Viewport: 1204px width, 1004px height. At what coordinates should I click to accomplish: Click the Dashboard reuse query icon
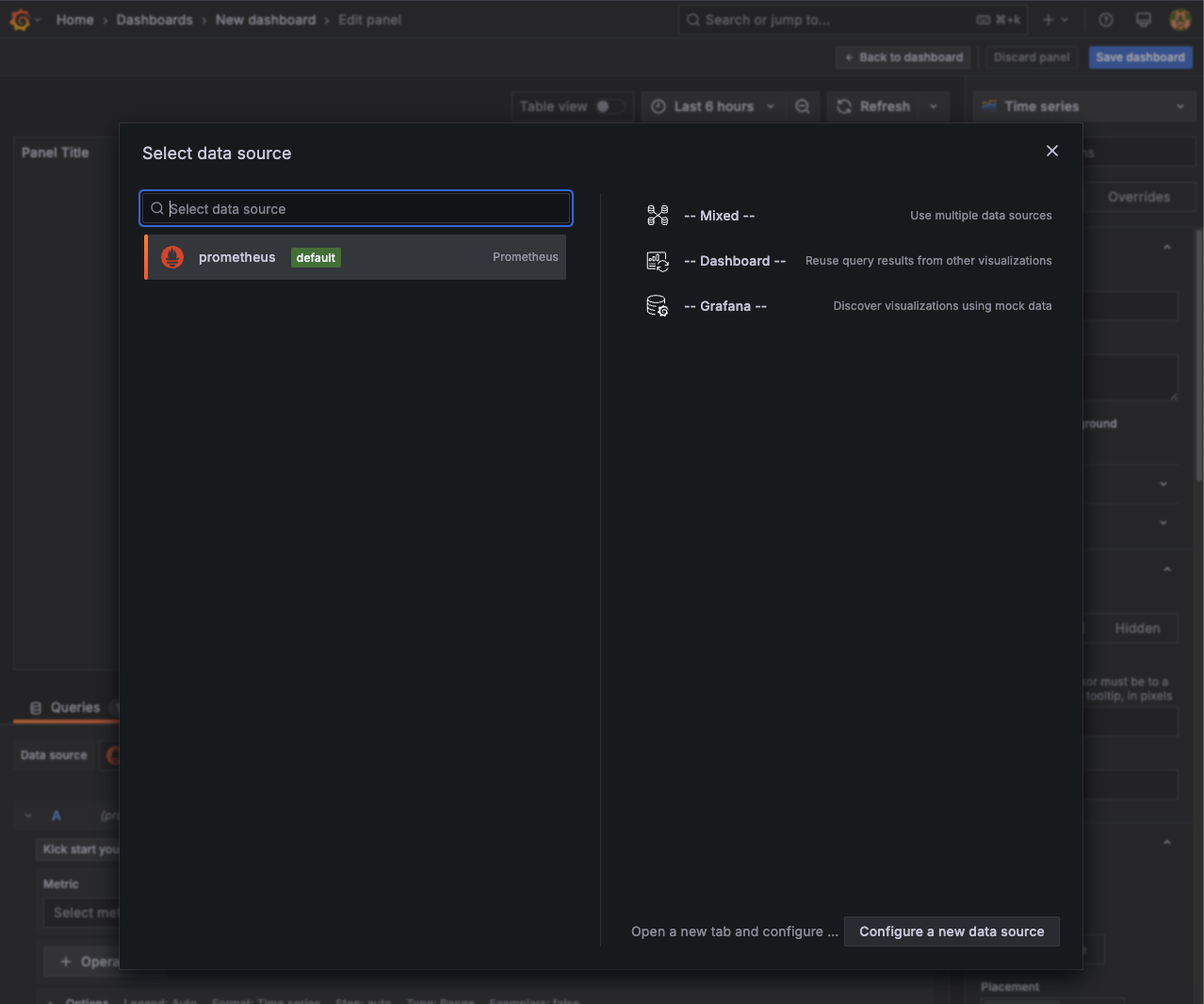click(x=658, y=261)
